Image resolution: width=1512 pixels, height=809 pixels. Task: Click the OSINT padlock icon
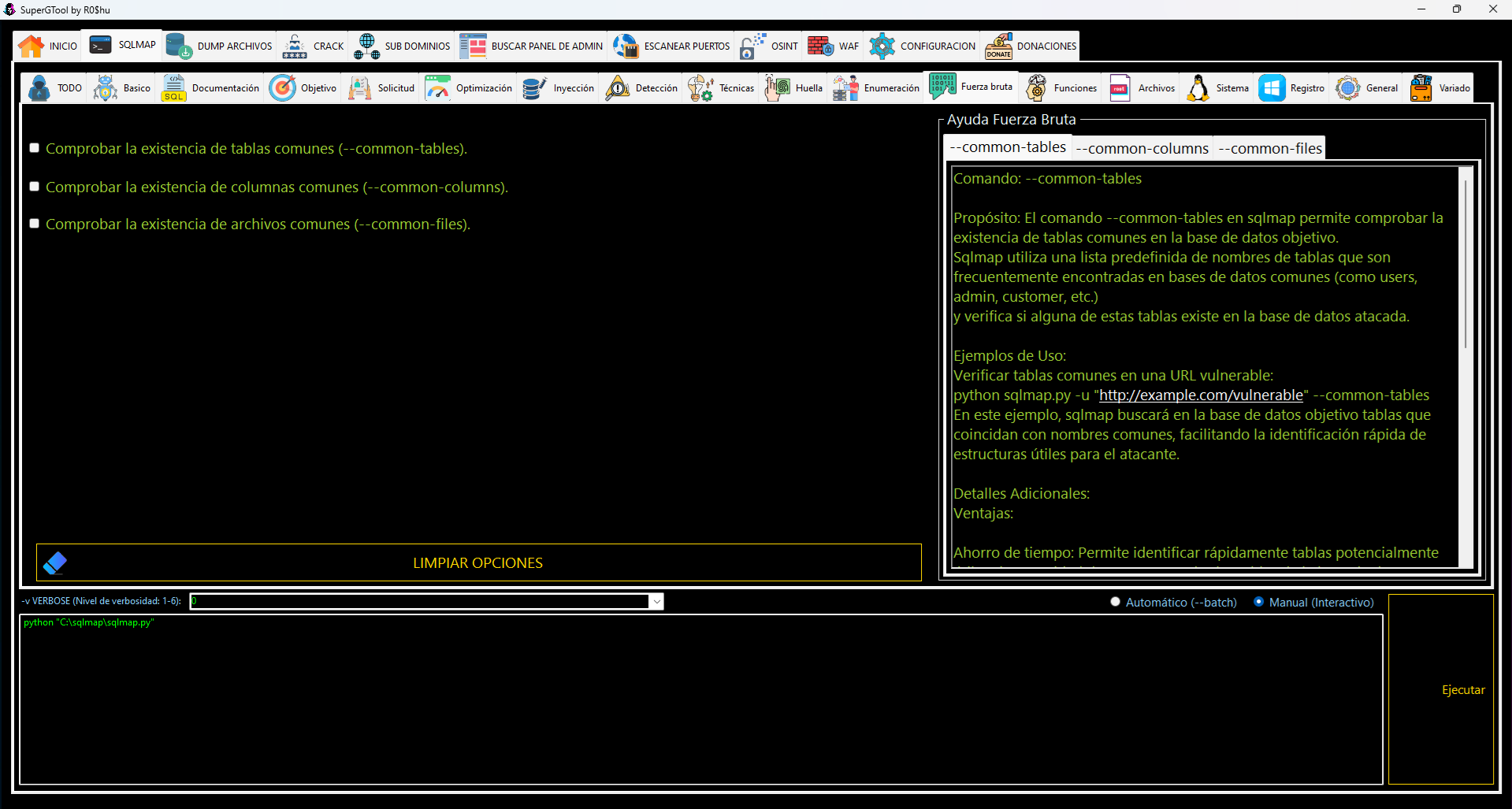point(752,46)
